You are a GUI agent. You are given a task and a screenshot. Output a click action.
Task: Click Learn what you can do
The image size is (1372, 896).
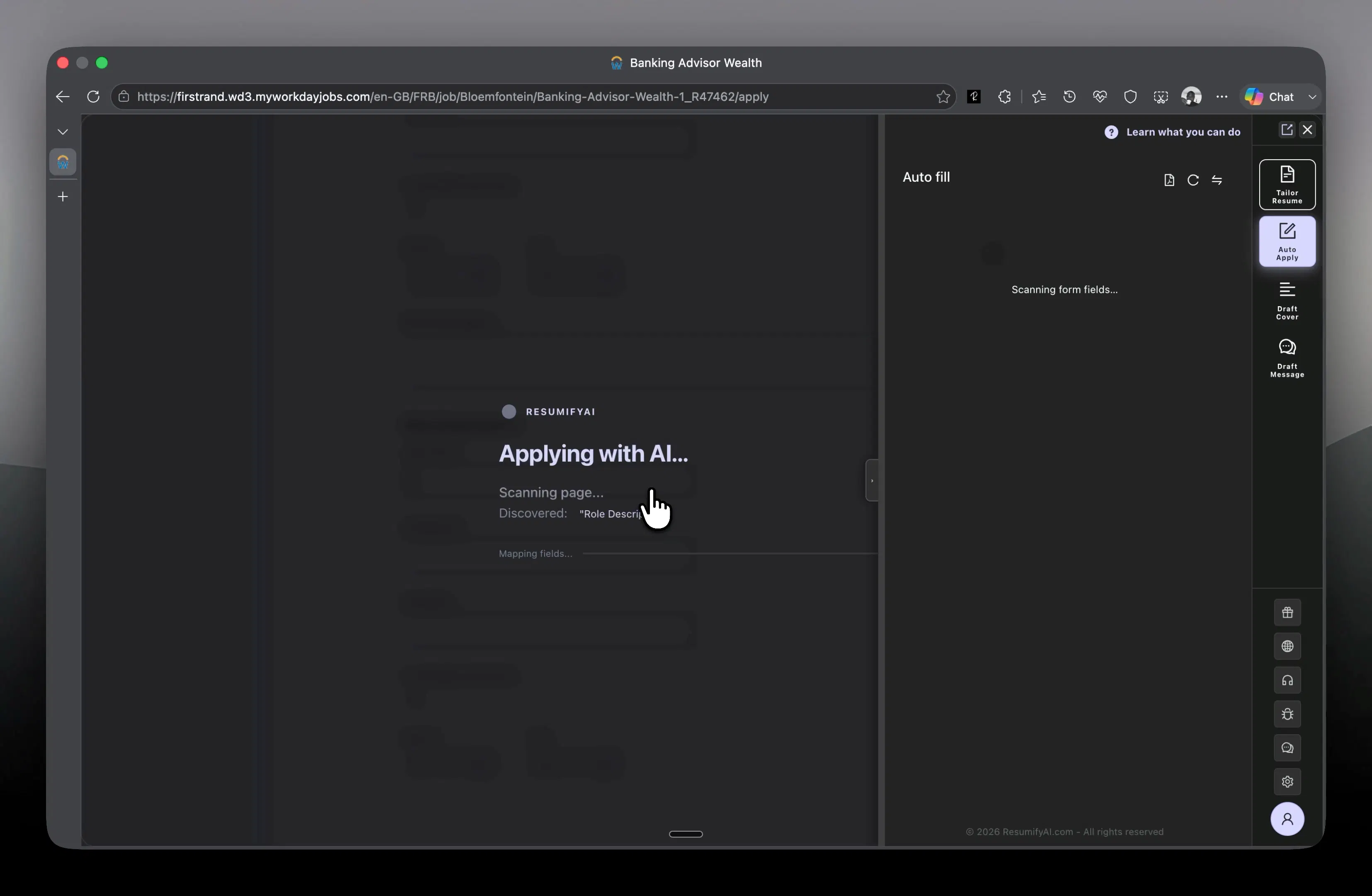point(1172,132)
